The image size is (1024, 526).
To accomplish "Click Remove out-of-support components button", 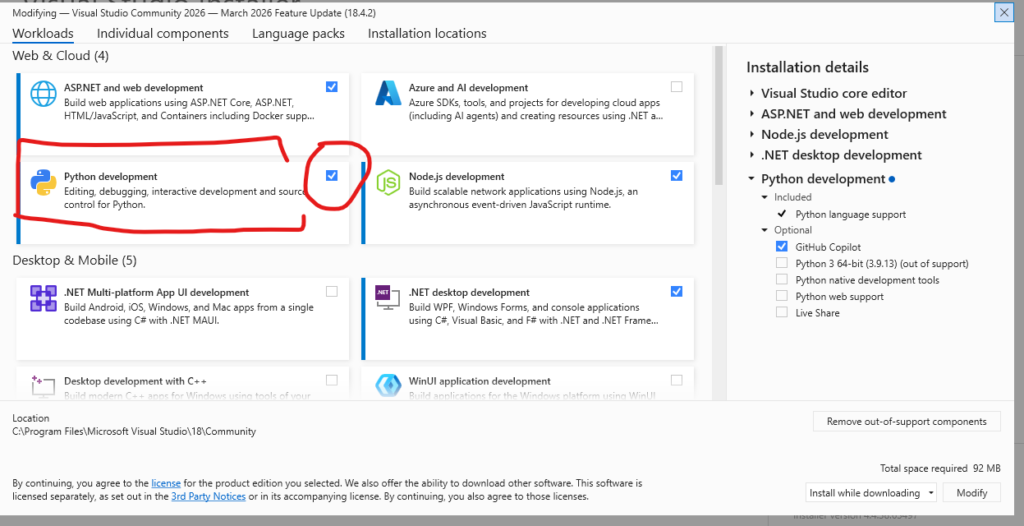I will [906, 422].
